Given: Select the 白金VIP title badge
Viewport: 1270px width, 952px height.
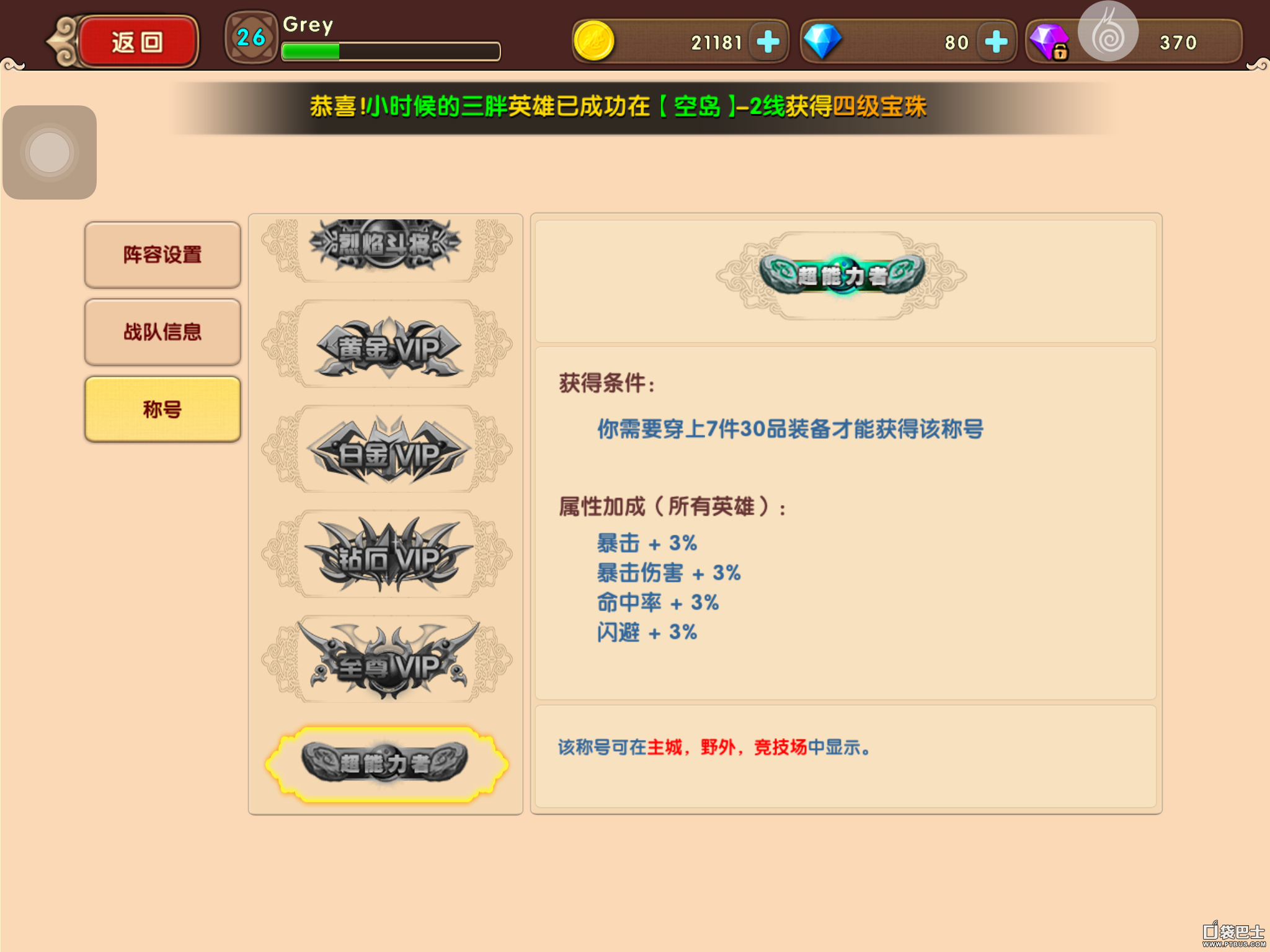Looking at the screenshot, I should (x=387, y=450).
